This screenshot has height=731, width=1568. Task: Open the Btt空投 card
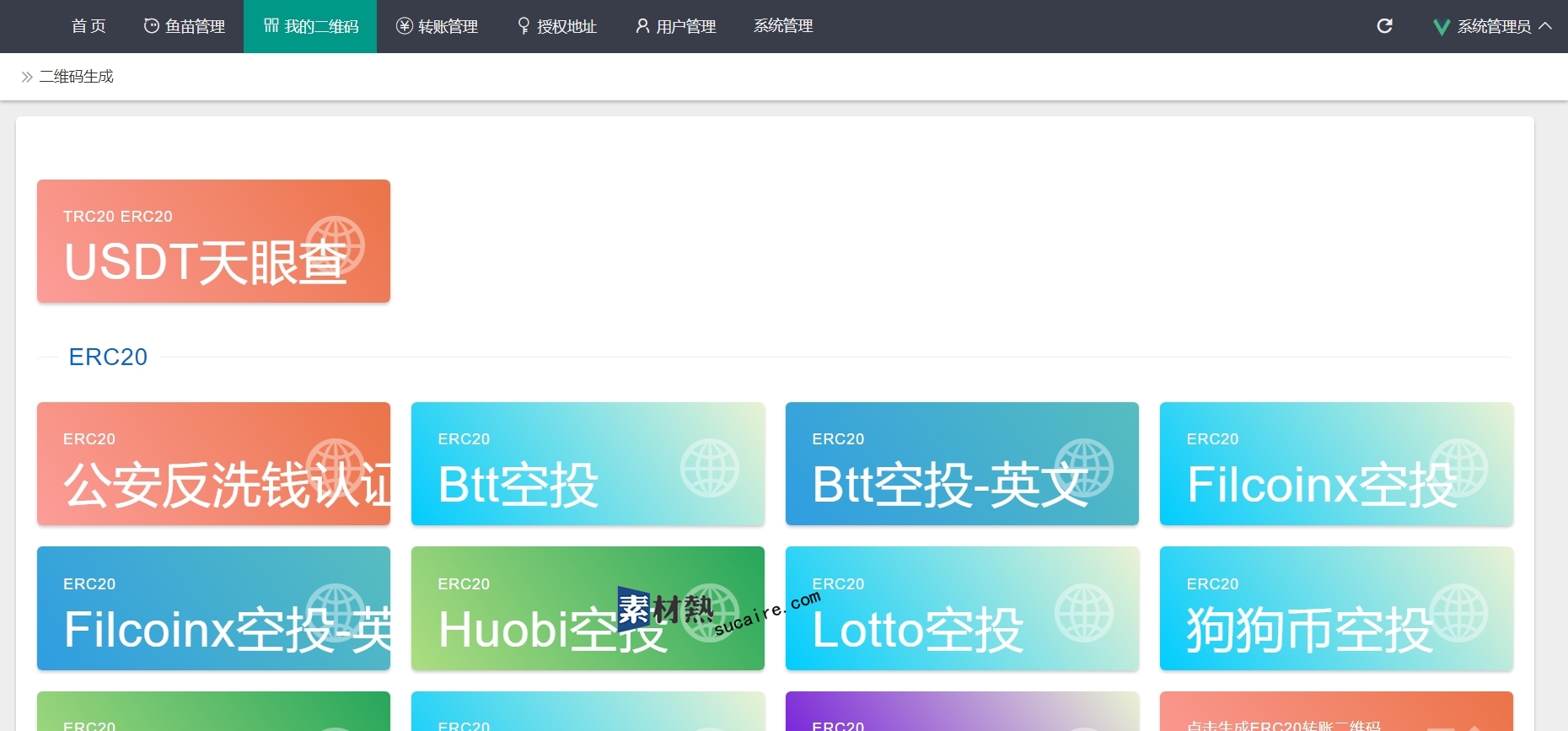click(x=588, y=464)
